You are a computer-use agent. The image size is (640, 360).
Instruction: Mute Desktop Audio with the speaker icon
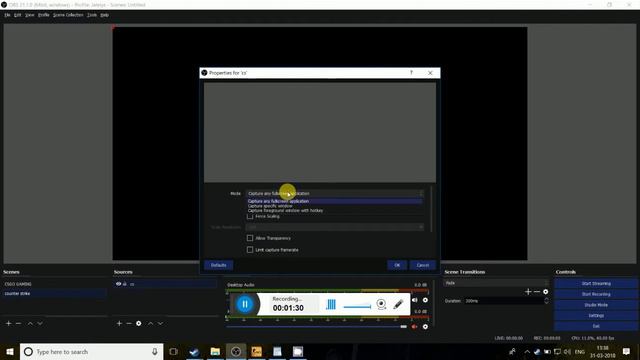pyautogui.click(x=415, y=300)
